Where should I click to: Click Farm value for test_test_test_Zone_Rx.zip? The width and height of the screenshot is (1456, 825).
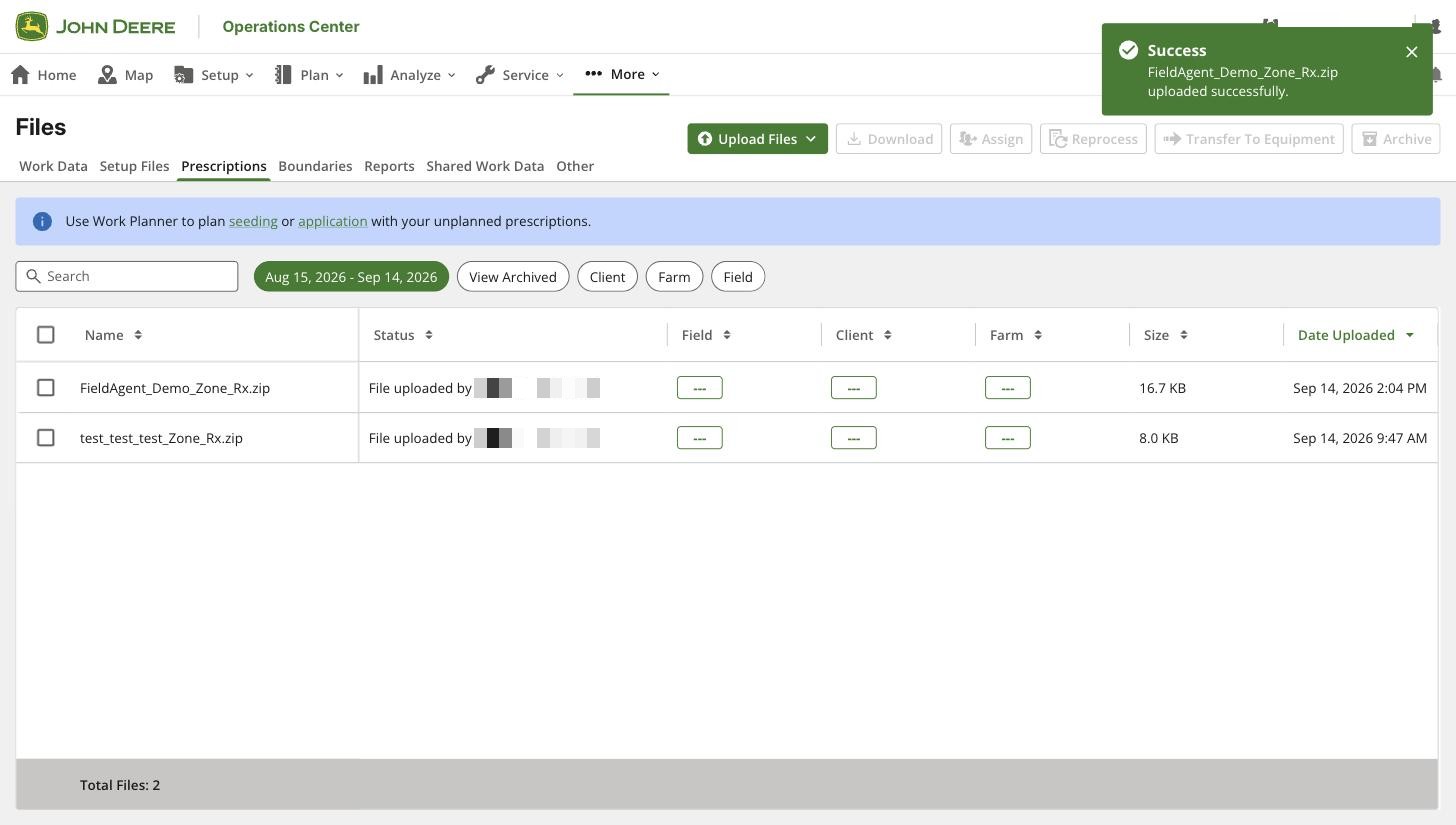pos(1008,437)
